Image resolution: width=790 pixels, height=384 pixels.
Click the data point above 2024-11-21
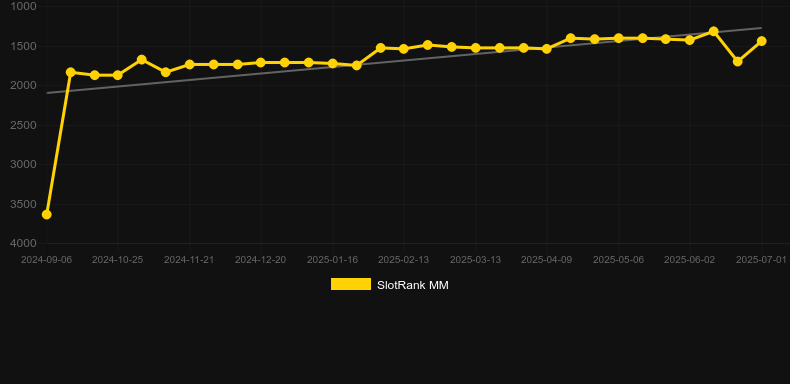tap(189, 65)
